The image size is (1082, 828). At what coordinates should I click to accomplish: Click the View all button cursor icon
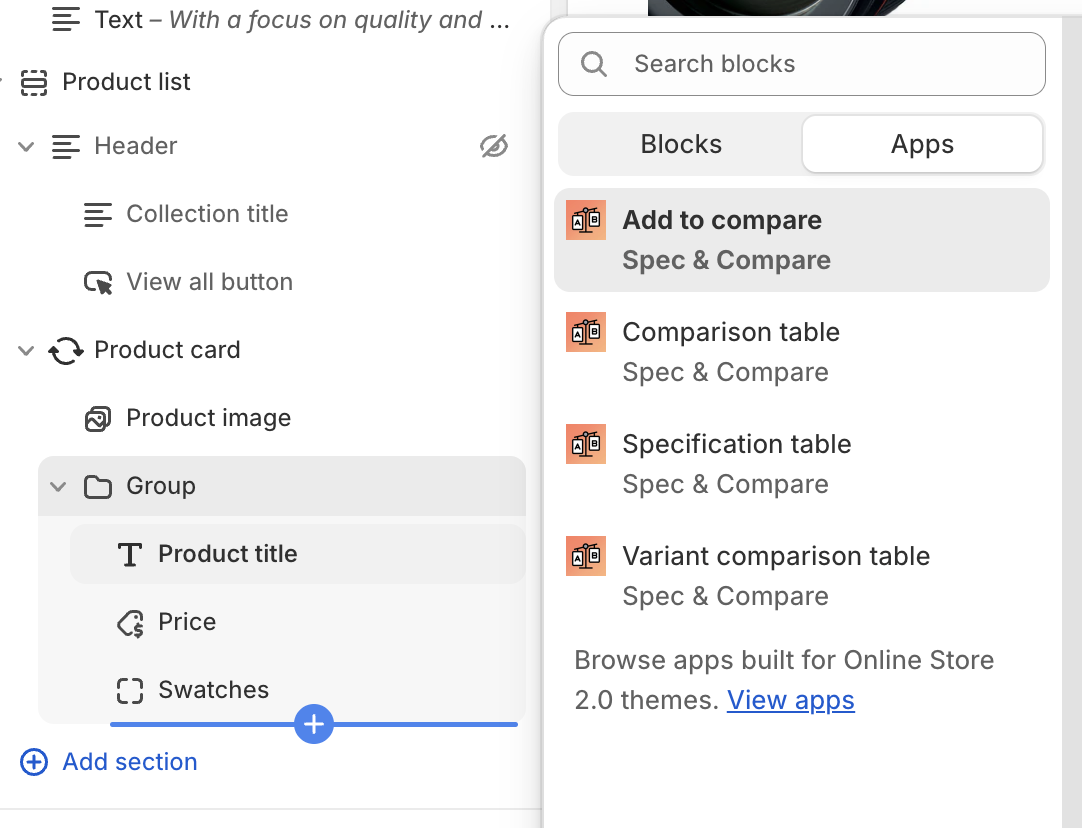point(97,282)
